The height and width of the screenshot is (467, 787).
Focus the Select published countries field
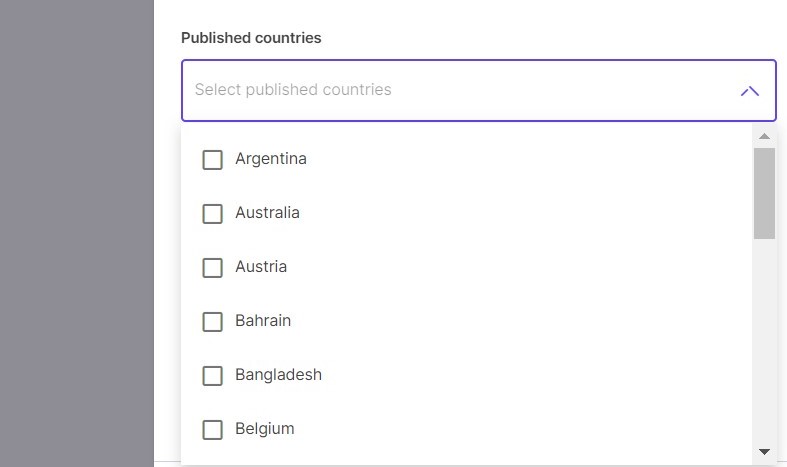tap(478, 90)
